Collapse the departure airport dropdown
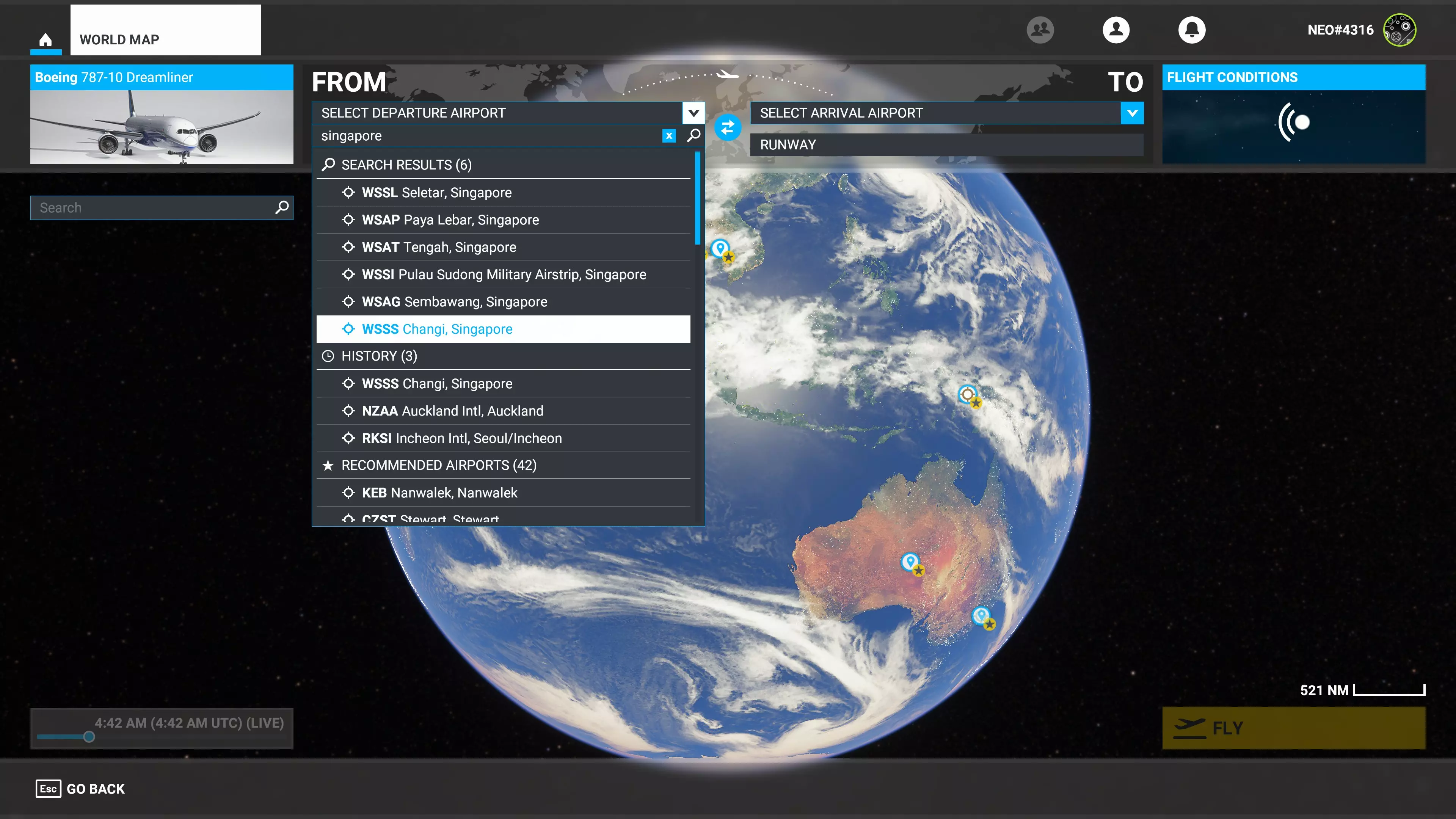 [x=693, y=113]
